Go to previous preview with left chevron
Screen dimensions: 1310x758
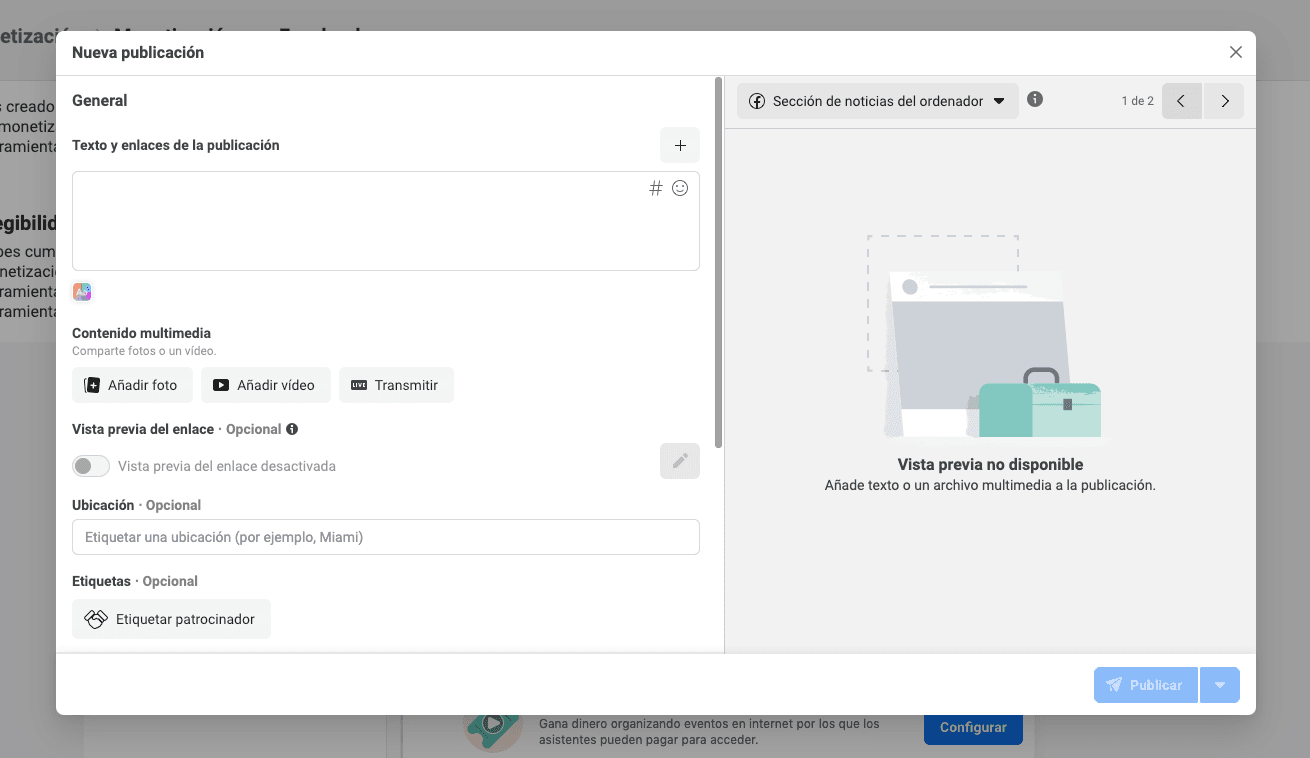[1181, 101]
